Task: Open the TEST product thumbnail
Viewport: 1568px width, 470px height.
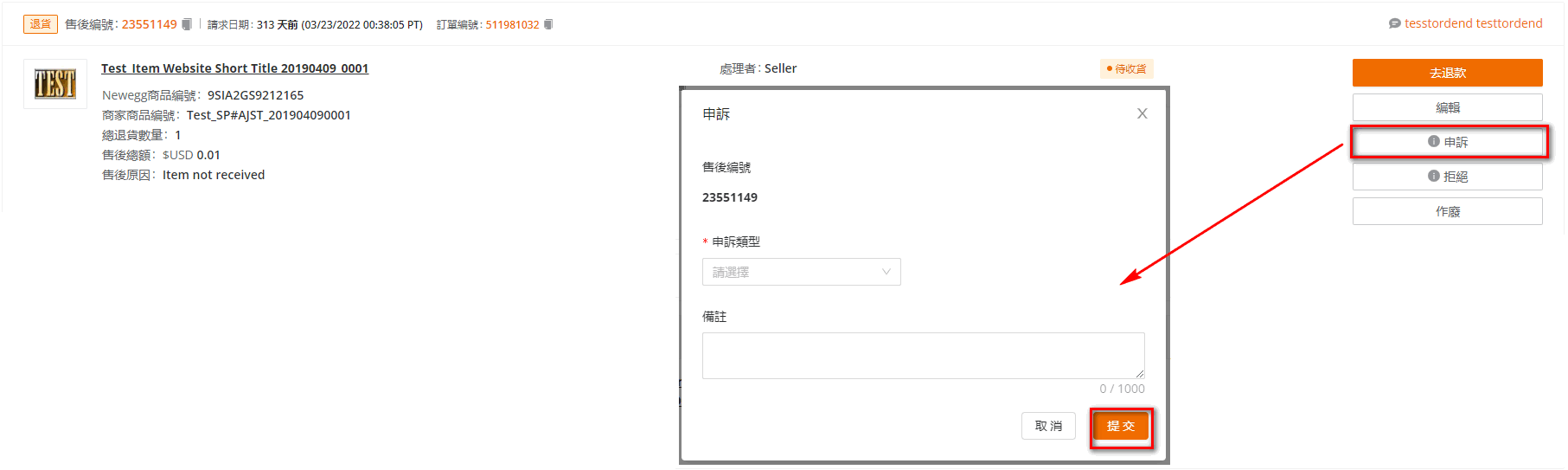Action: 55,84
